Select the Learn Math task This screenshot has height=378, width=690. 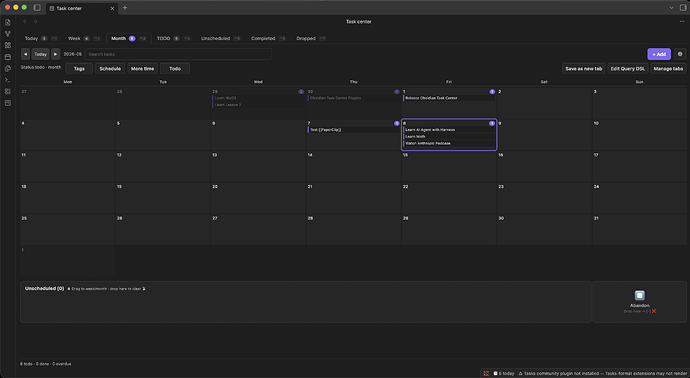tap(449, 136)
